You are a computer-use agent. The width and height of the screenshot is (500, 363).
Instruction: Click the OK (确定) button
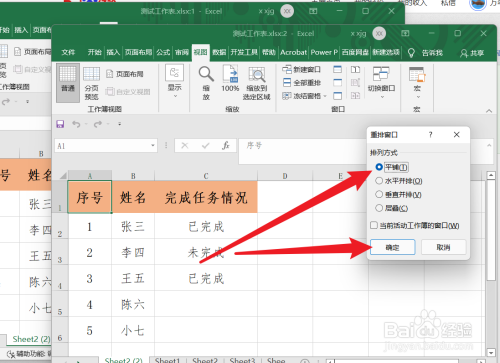click(x=392, y=247)
